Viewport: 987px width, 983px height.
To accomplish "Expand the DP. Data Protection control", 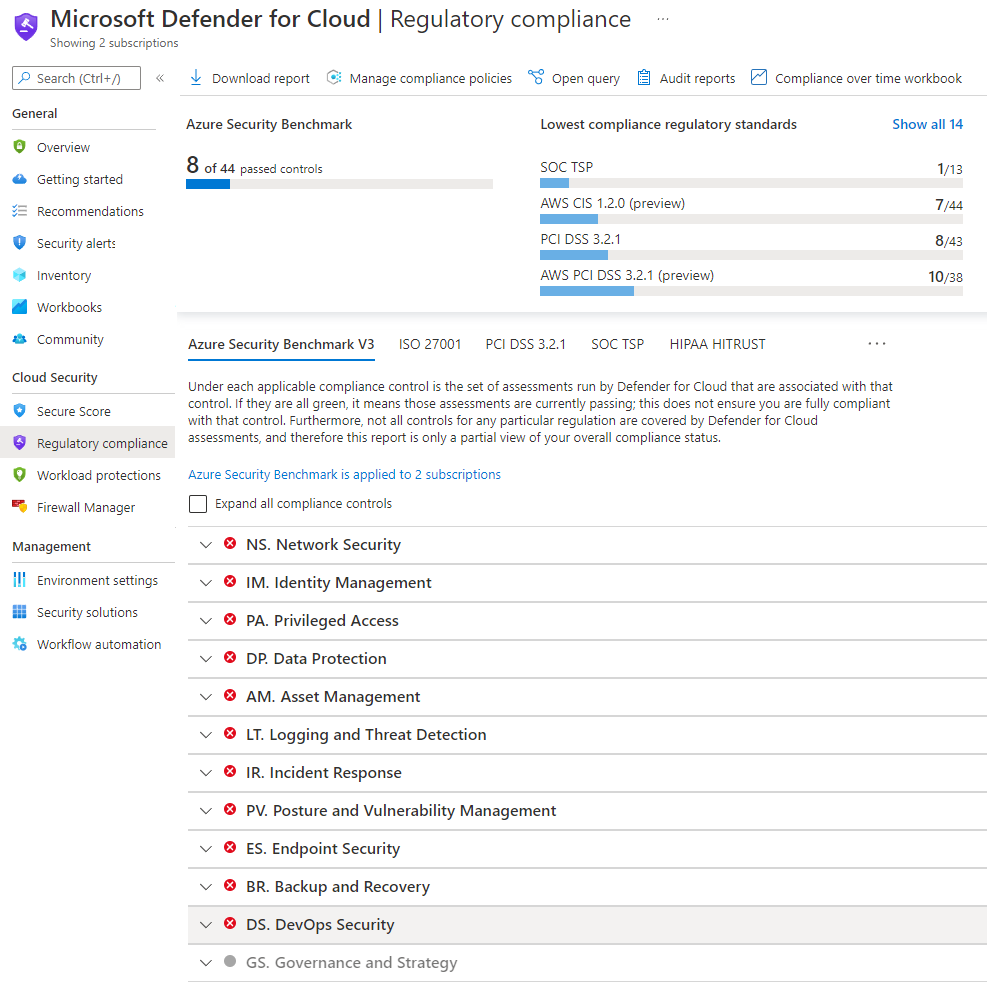I will [206, 658].
